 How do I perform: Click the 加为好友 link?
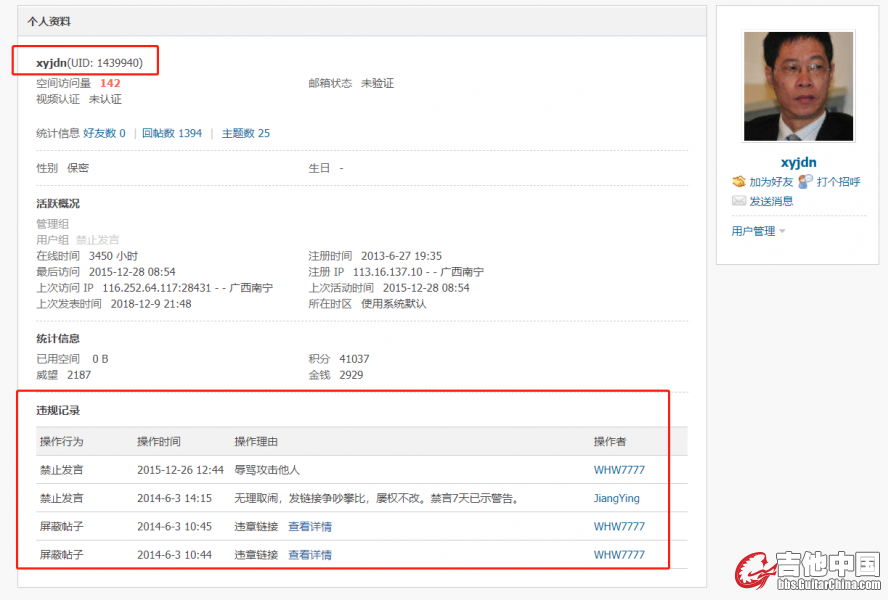point(771,182)
